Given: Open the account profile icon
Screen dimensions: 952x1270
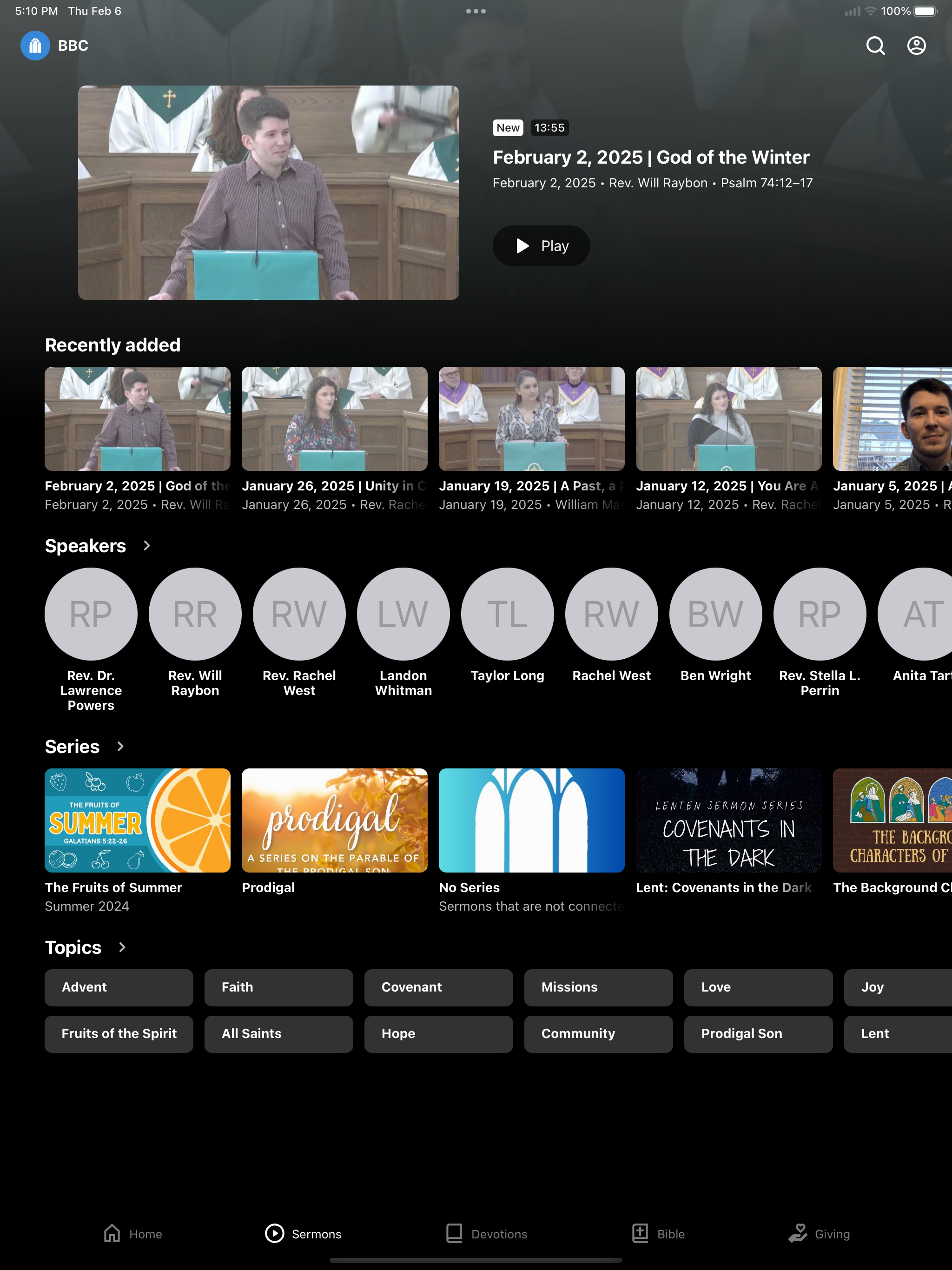Looking at the screenshot, I should (916, 46).
